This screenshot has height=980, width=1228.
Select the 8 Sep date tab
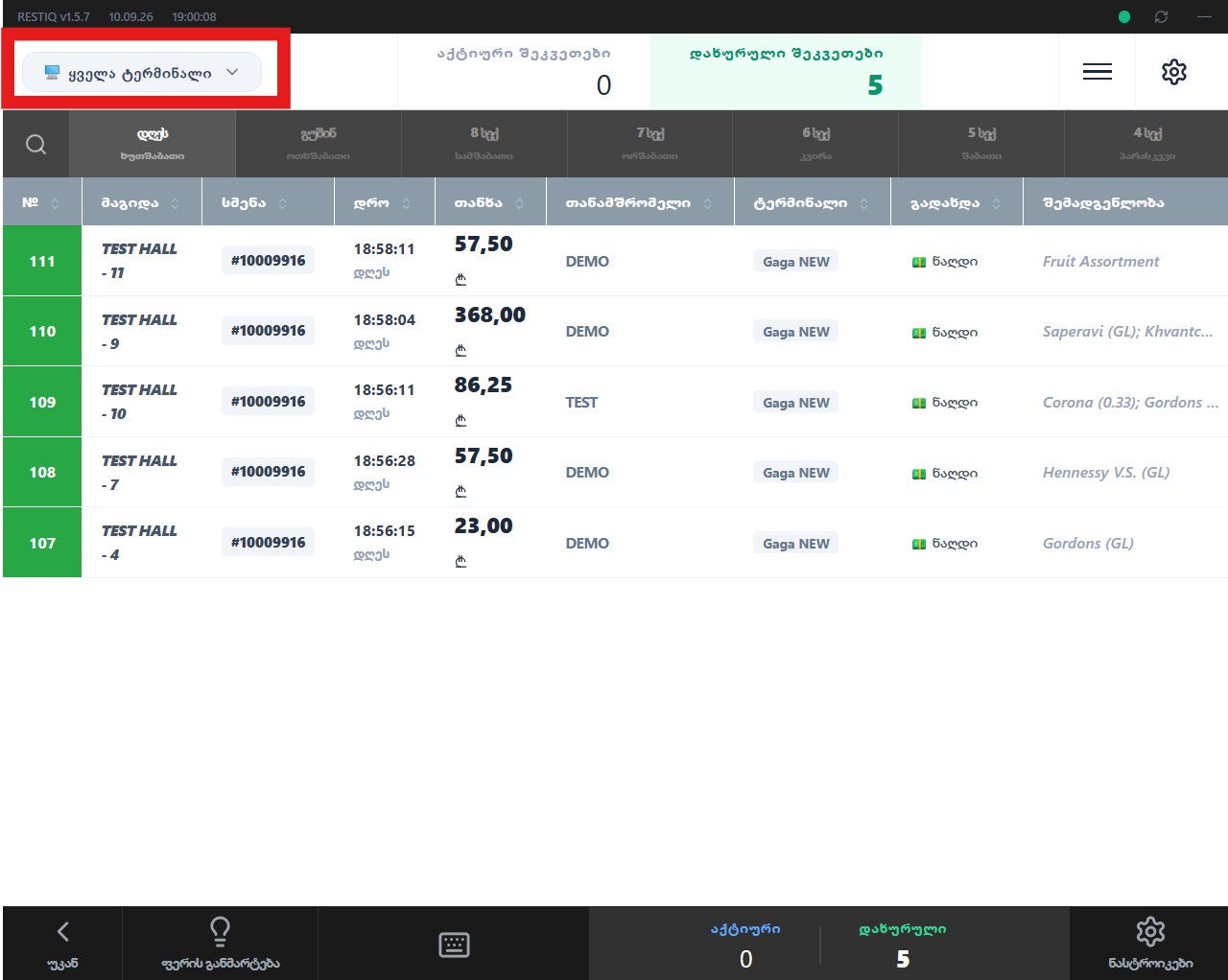pos(484,144)
